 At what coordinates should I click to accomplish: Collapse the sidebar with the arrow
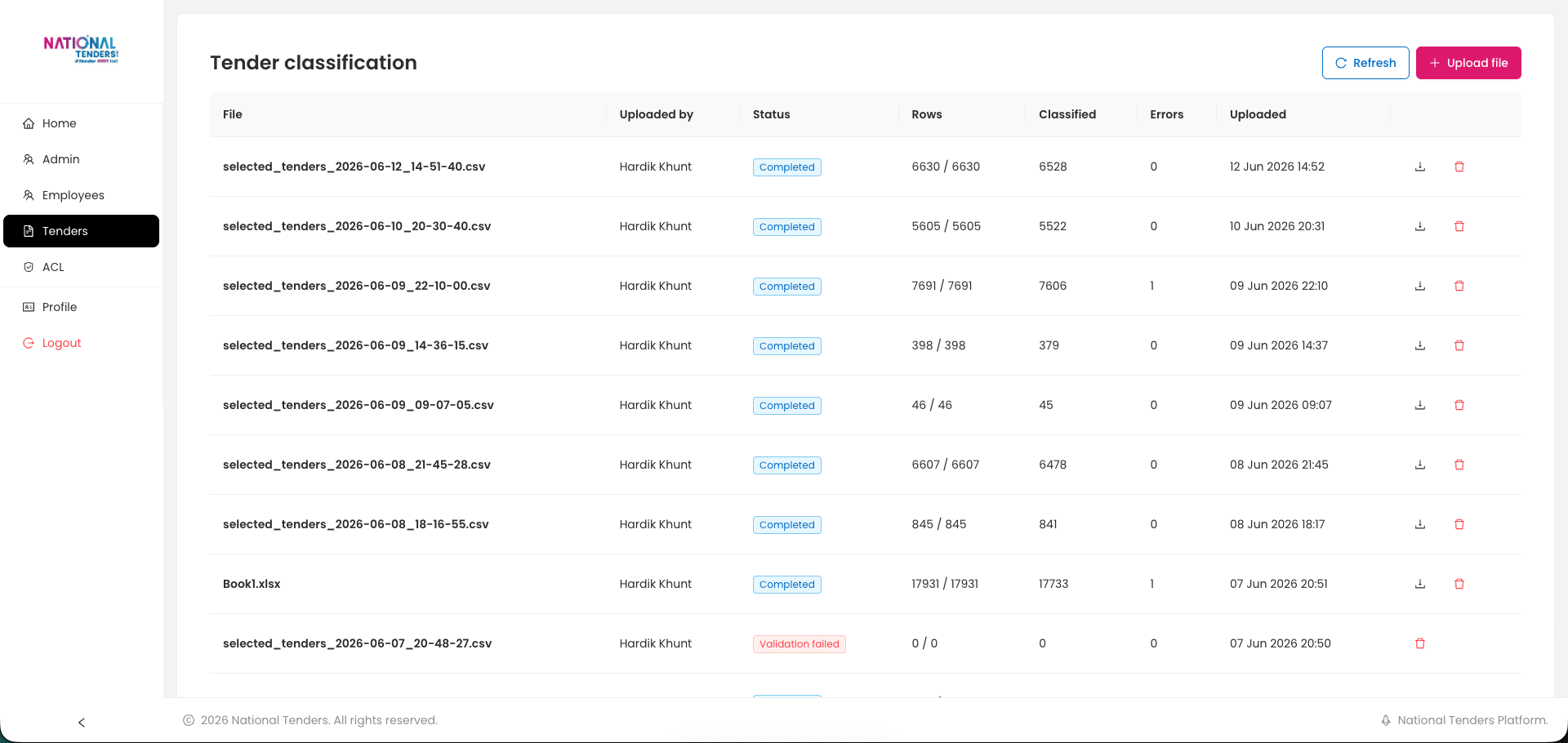click(82, 723)
